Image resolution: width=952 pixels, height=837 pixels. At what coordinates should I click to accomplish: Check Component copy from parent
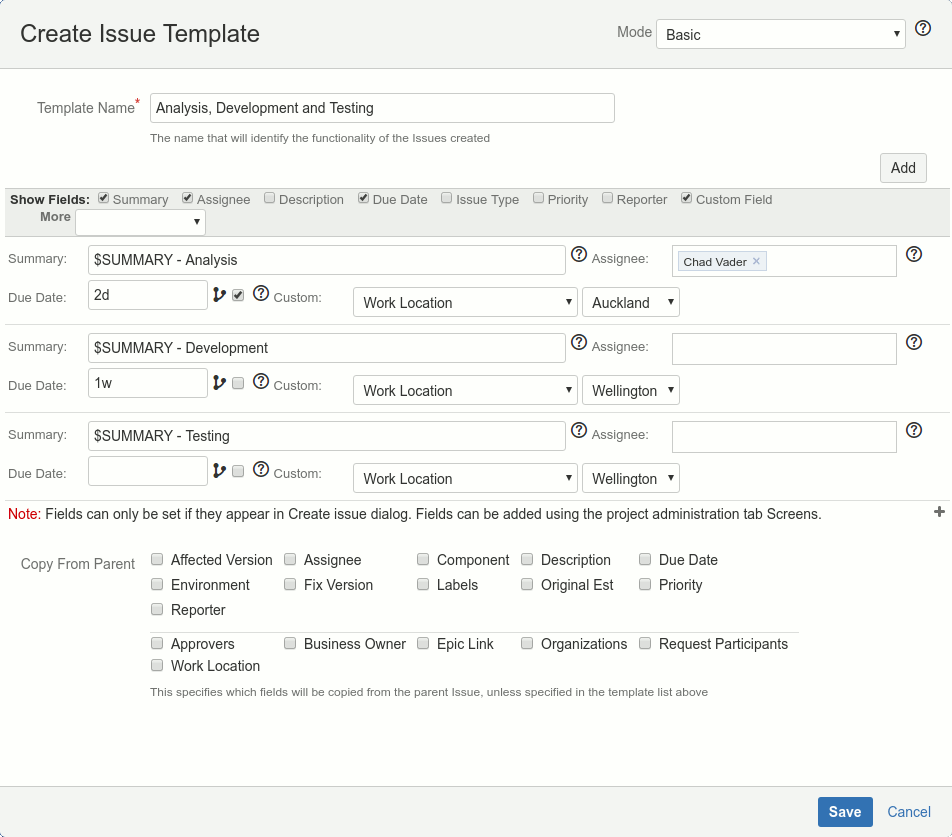click(x=423, y=559)
